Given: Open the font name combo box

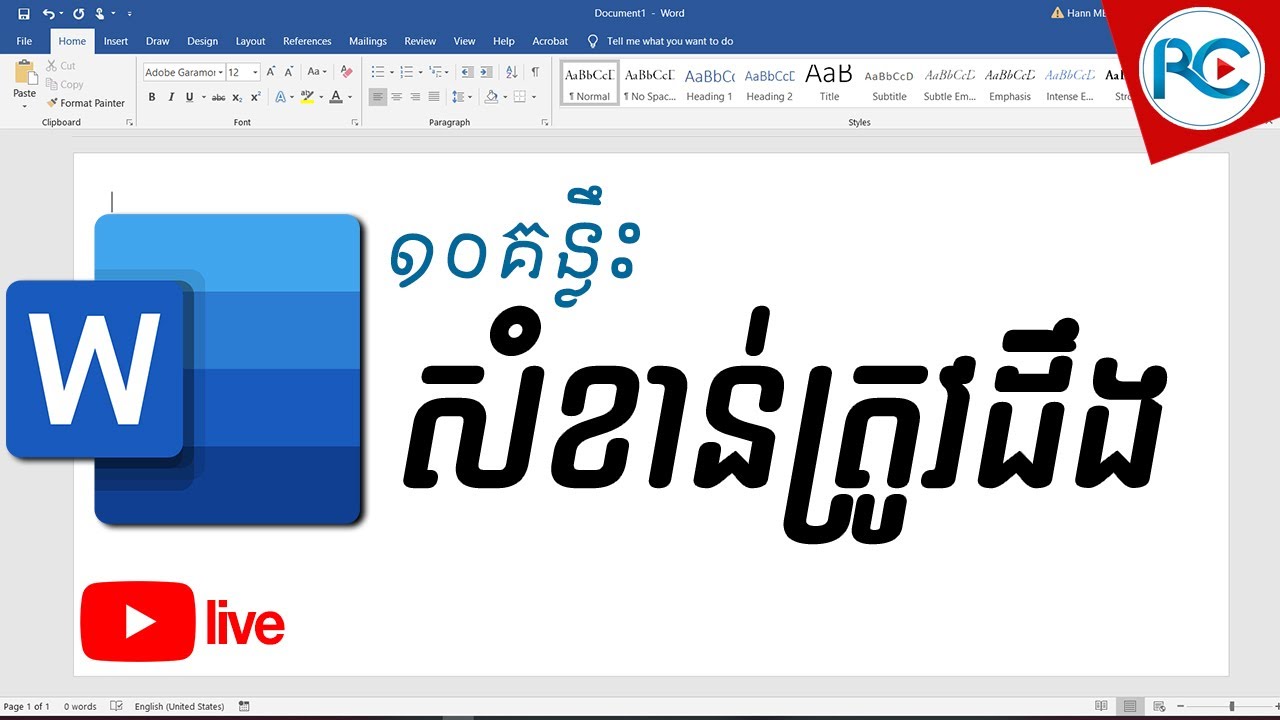Looking at the screenshot, I should pyautogui.click(x=183, y=72).
